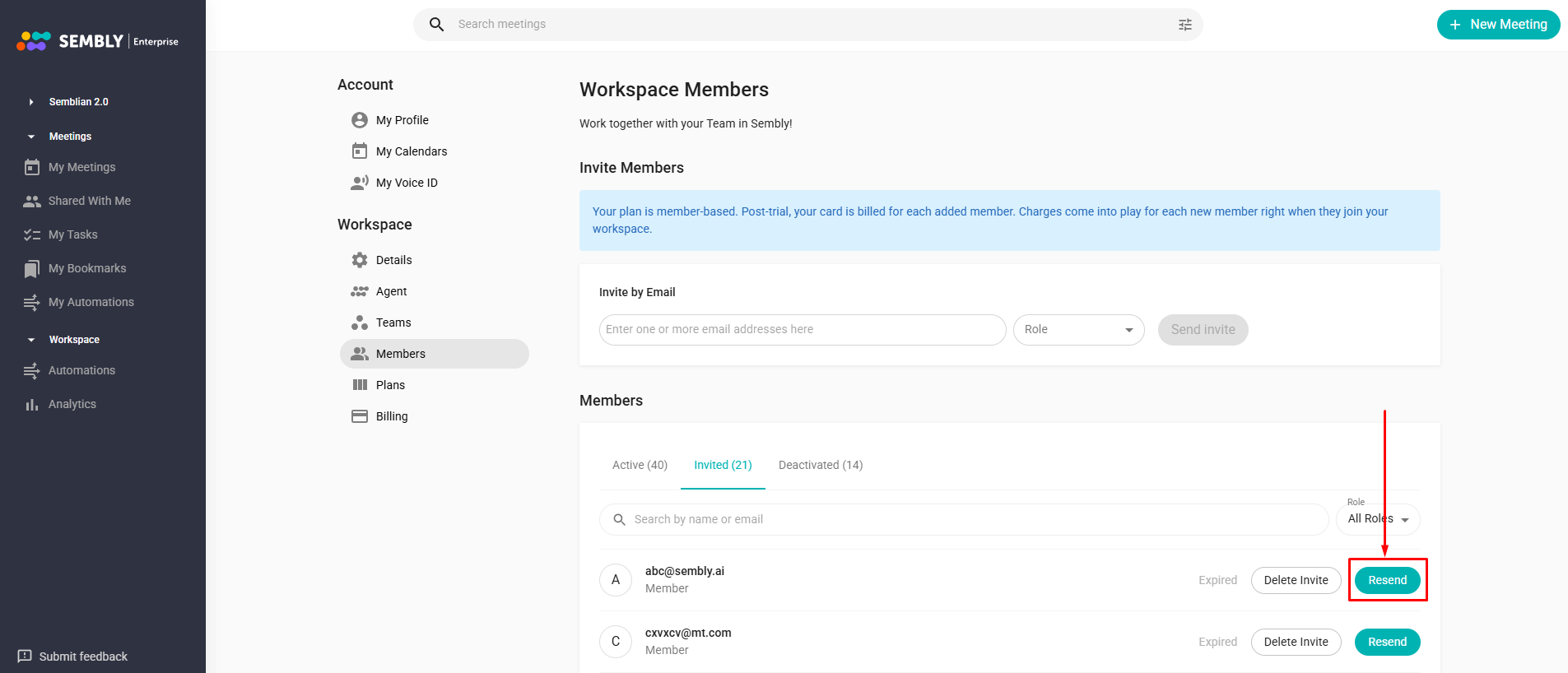
Task: Collapse the Workspace section in sidebar
Action: [31, 340]
